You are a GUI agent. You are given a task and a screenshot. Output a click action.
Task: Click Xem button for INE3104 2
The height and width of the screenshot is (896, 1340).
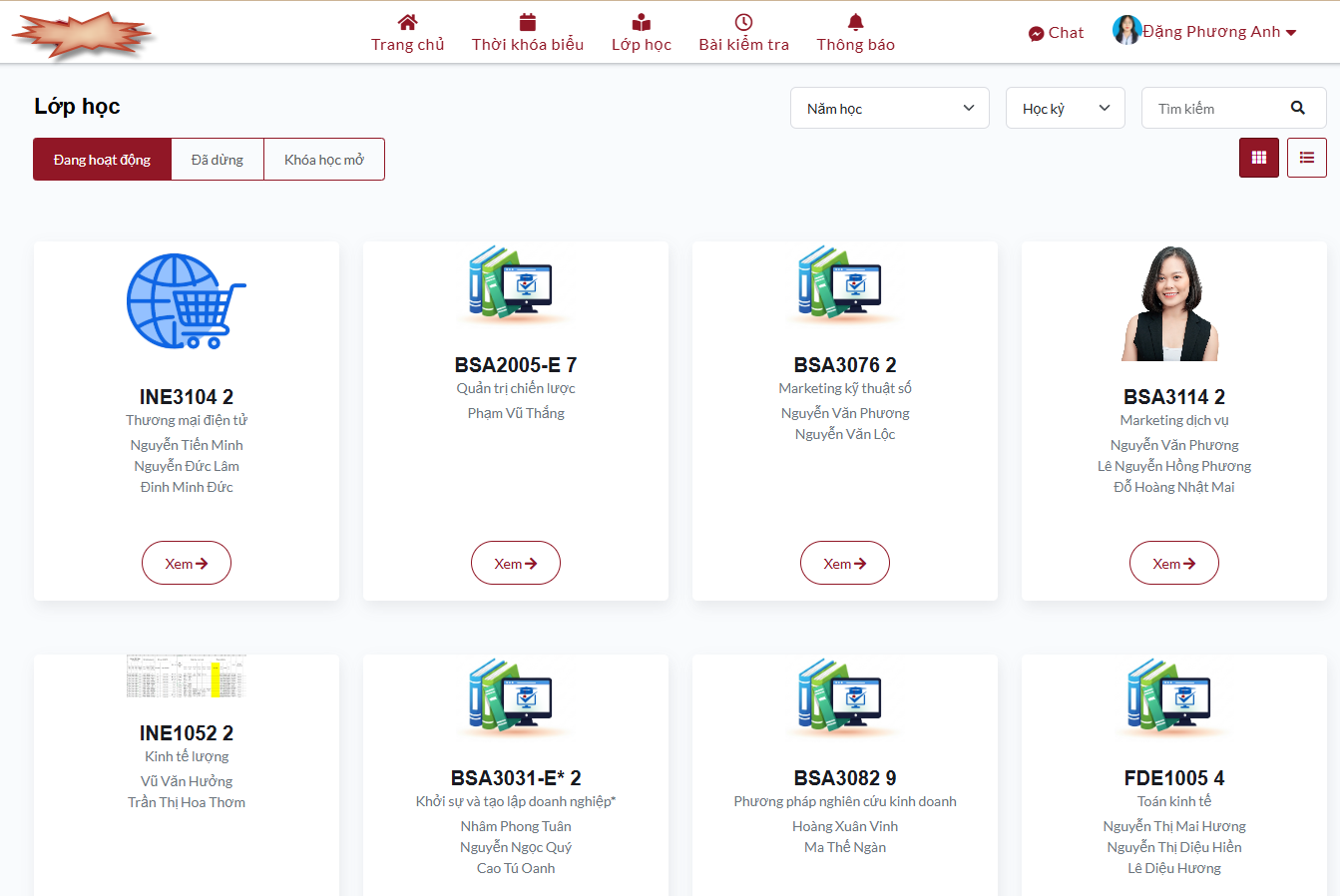187,563
